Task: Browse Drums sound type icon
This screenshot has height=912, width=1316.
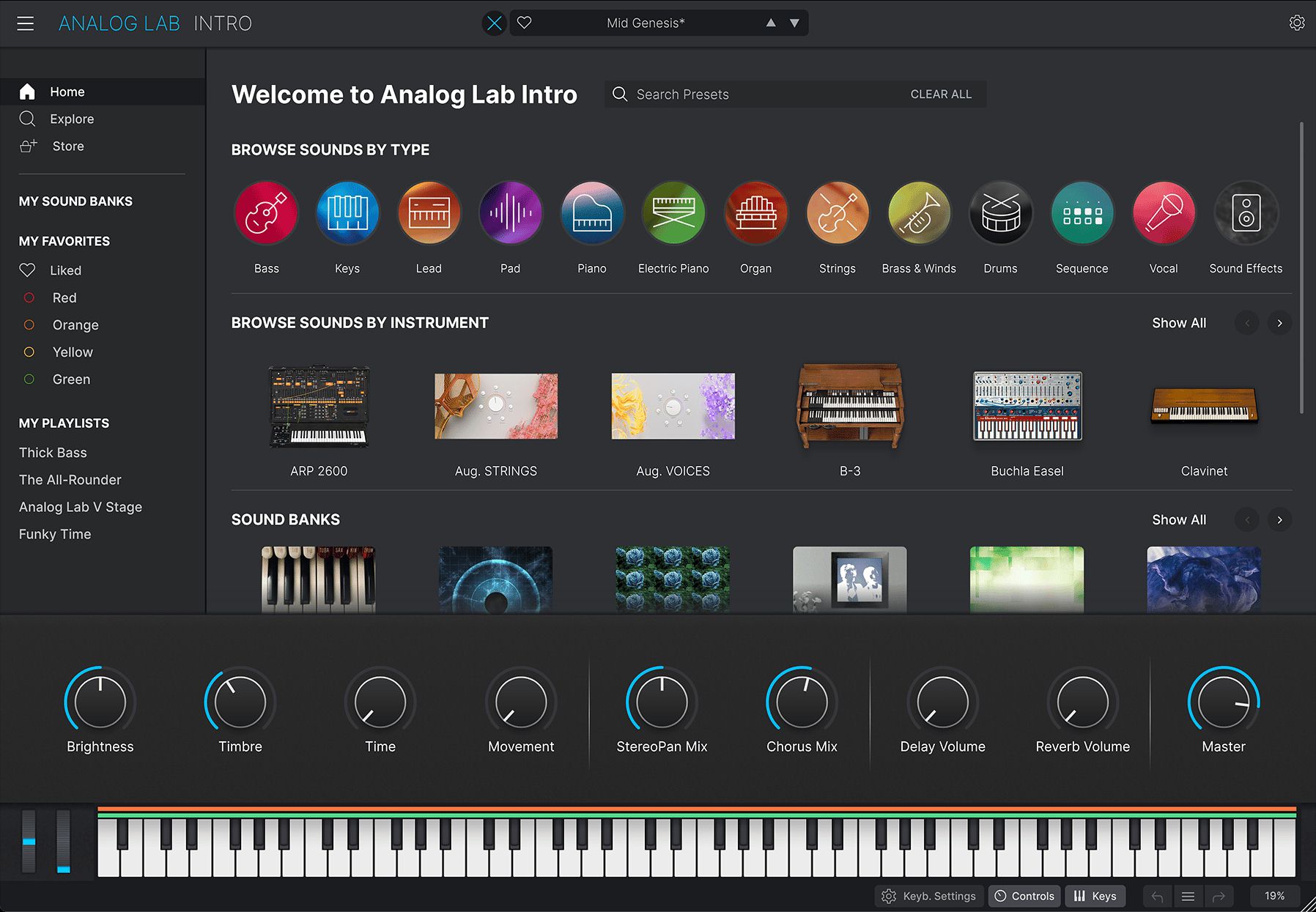Action: (1001, 213)
